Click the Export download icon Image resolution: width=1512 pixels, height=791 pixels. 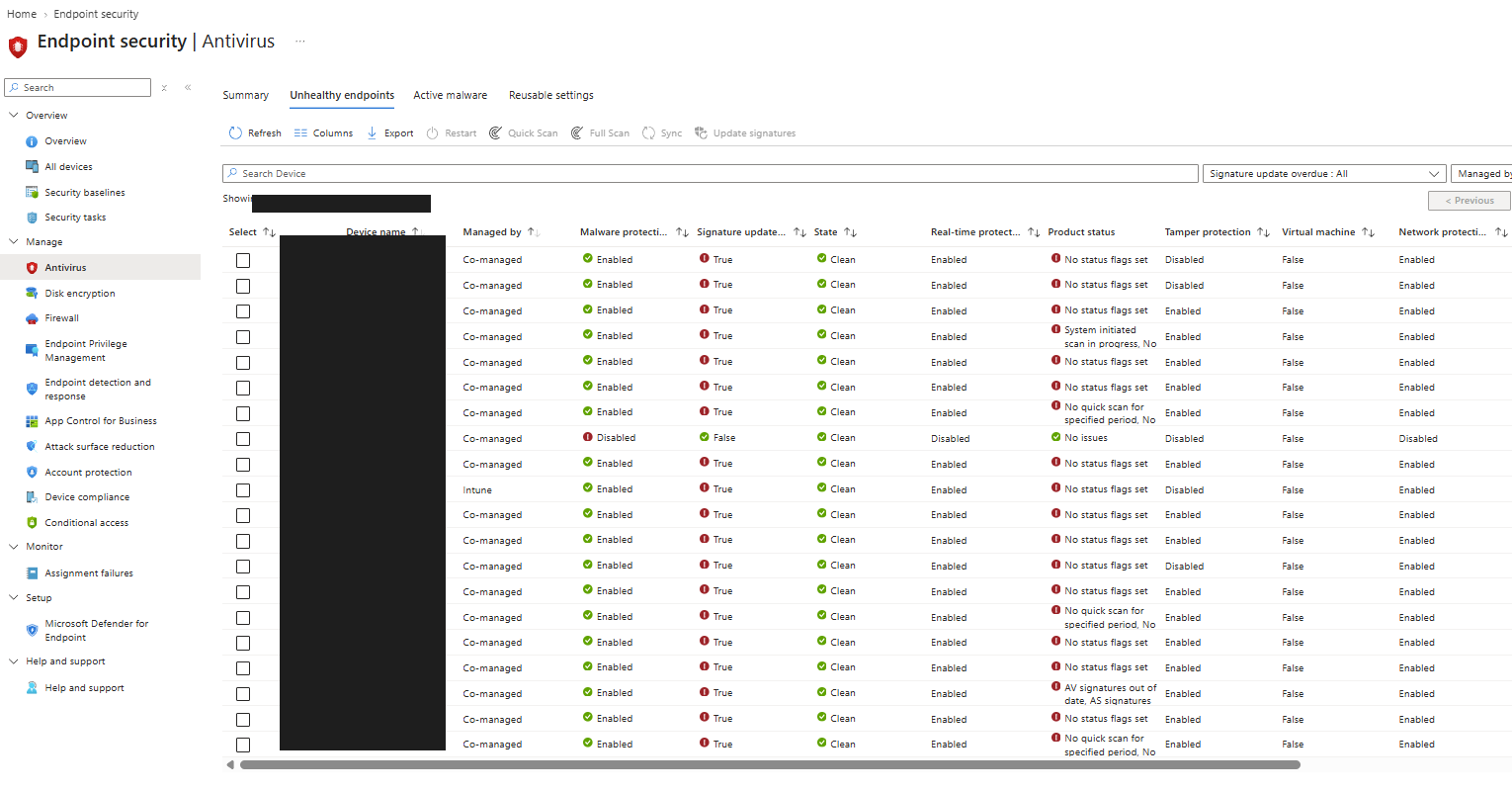372,133
